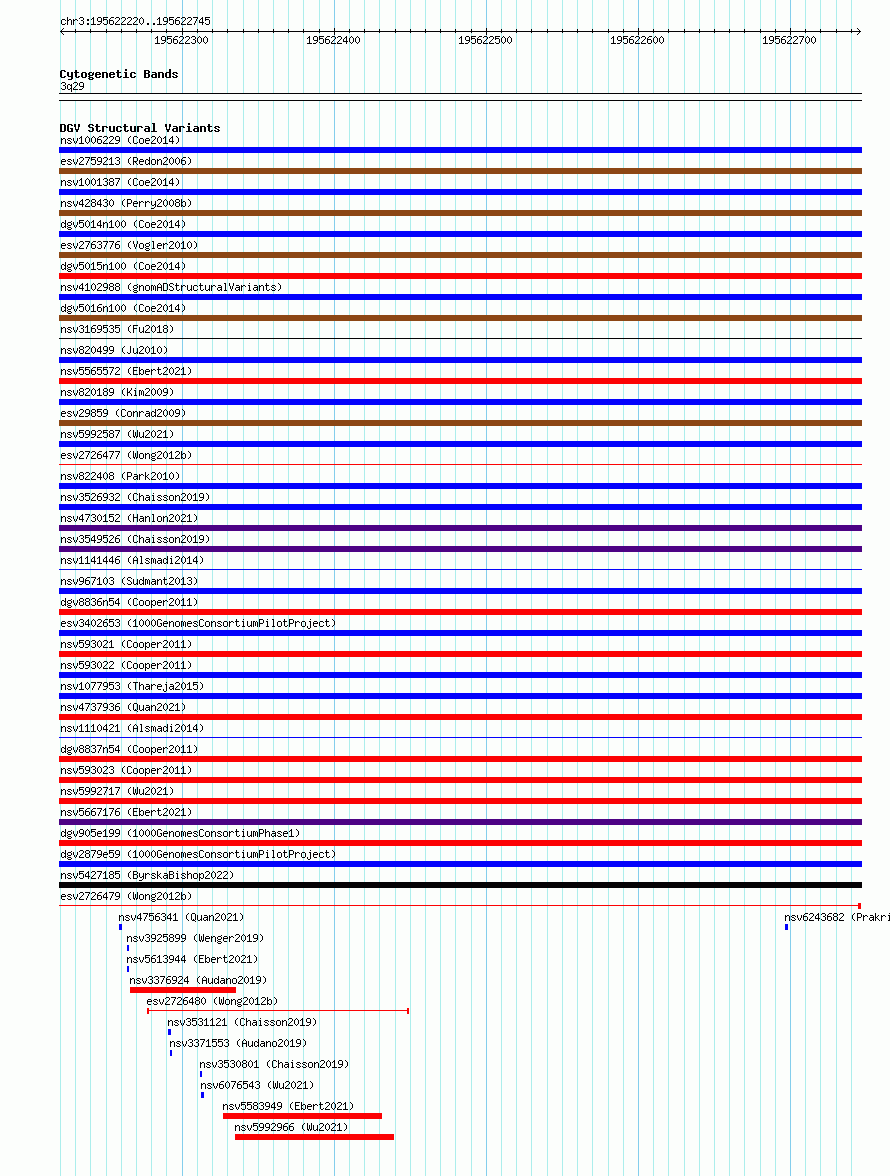890x1176 pixels.
Task: Open the dgv5014n100 (Coe2014) variant label
Action: click(123, 224)
